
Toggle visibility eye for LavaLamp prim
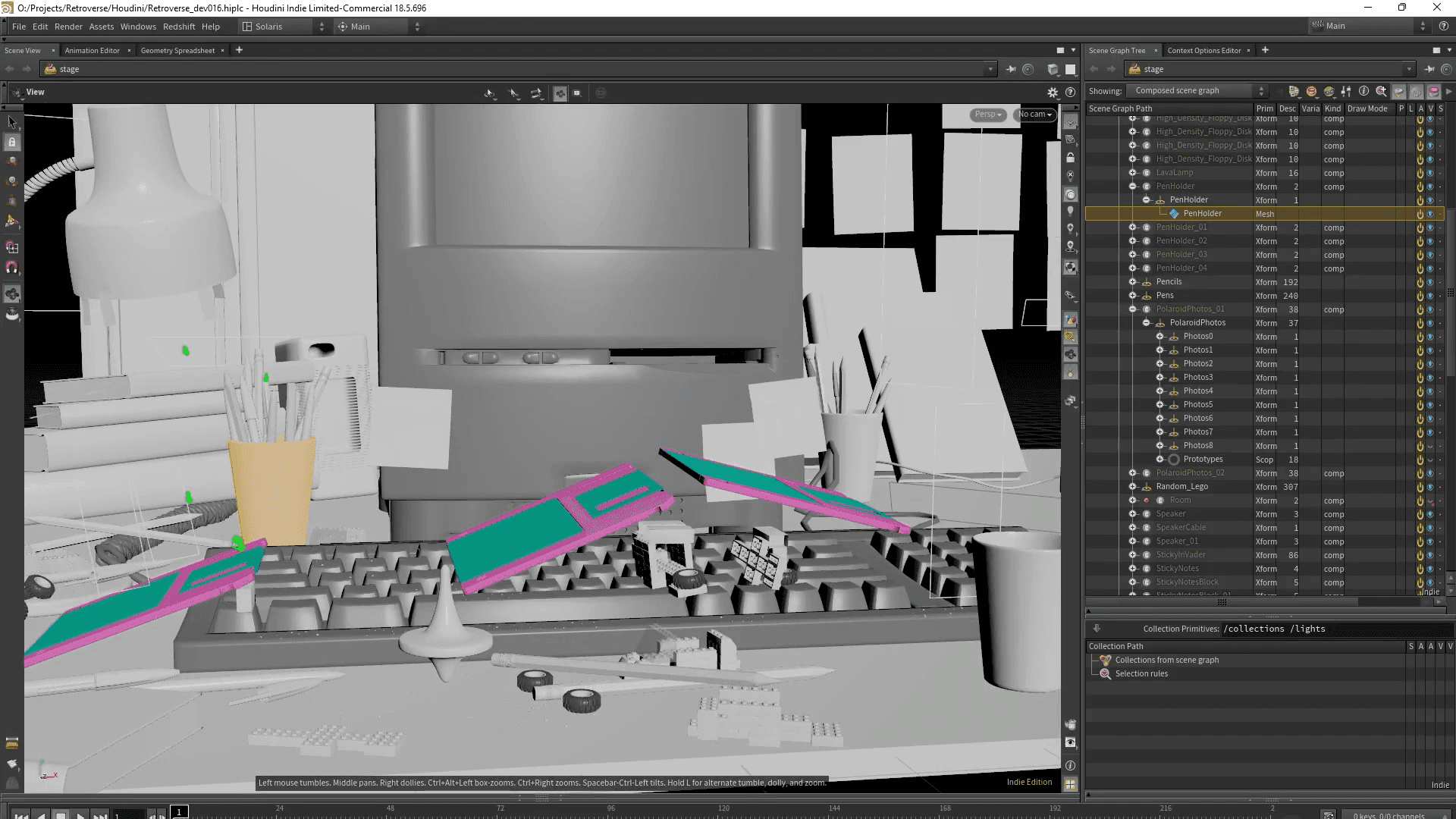pyautogui.click(x=1430, y=173)
